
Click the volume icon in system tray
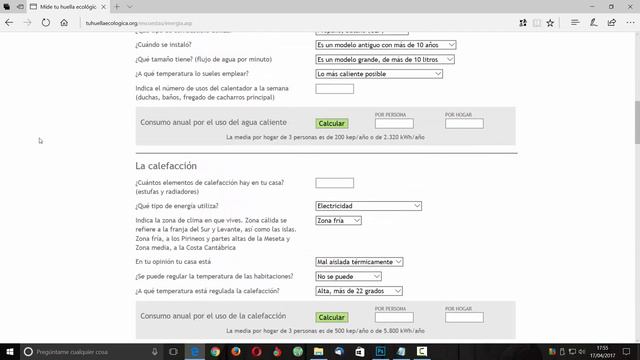click(x=582, y=352)
